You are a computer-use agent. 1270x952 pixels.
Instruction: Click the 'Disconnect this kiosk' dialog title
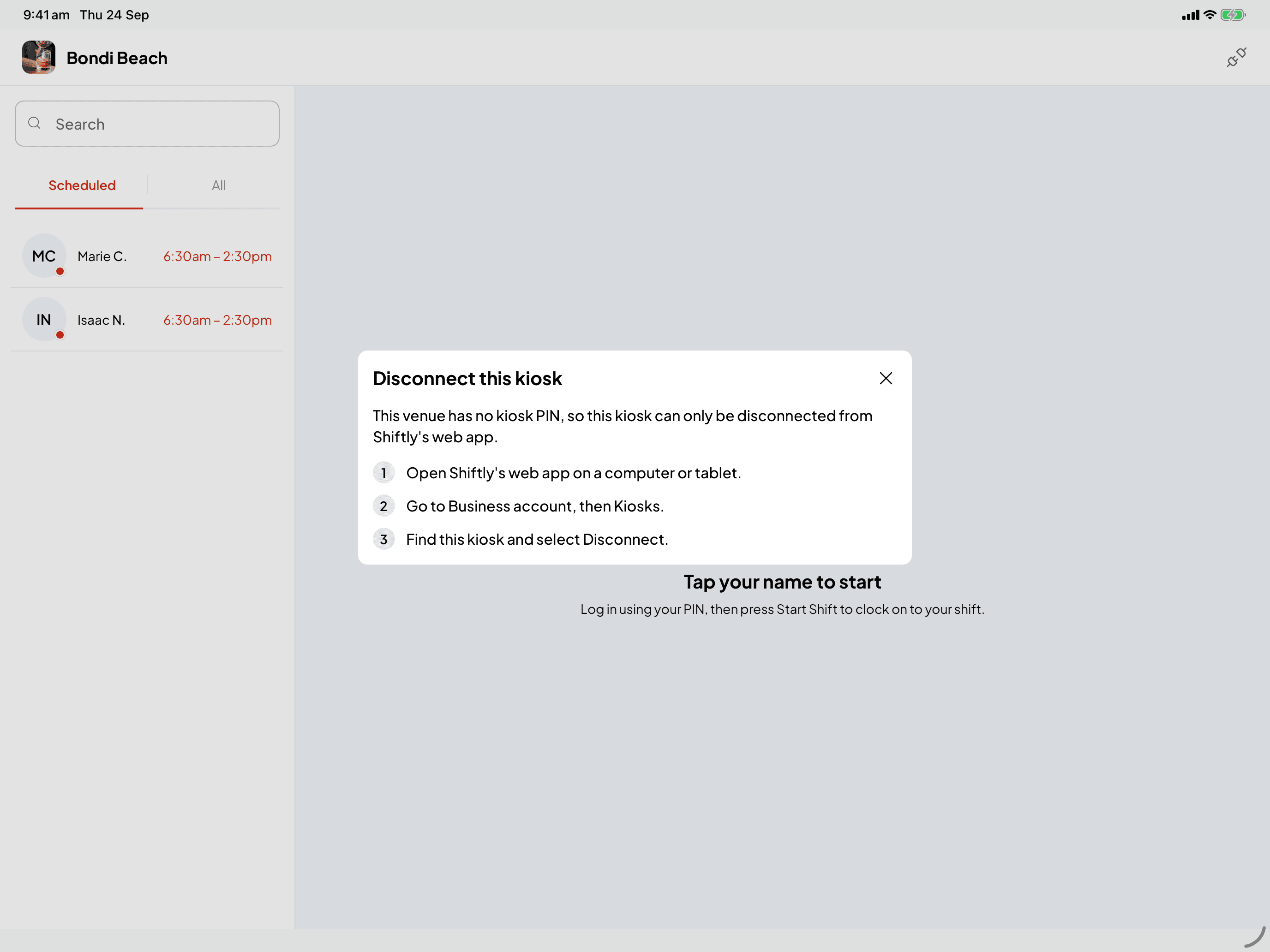click(x=467, y=379)
